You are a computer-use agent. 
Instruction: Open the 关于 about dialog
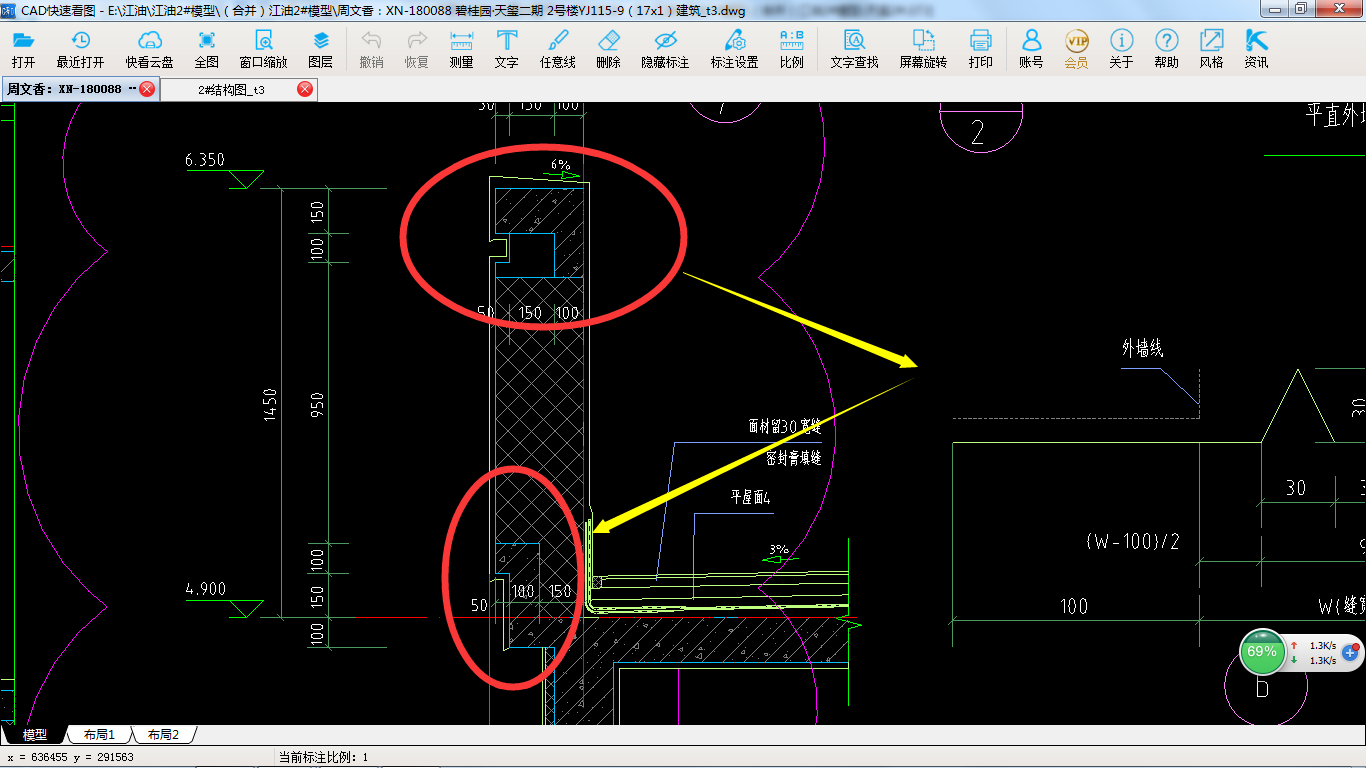click(1121, 49)
